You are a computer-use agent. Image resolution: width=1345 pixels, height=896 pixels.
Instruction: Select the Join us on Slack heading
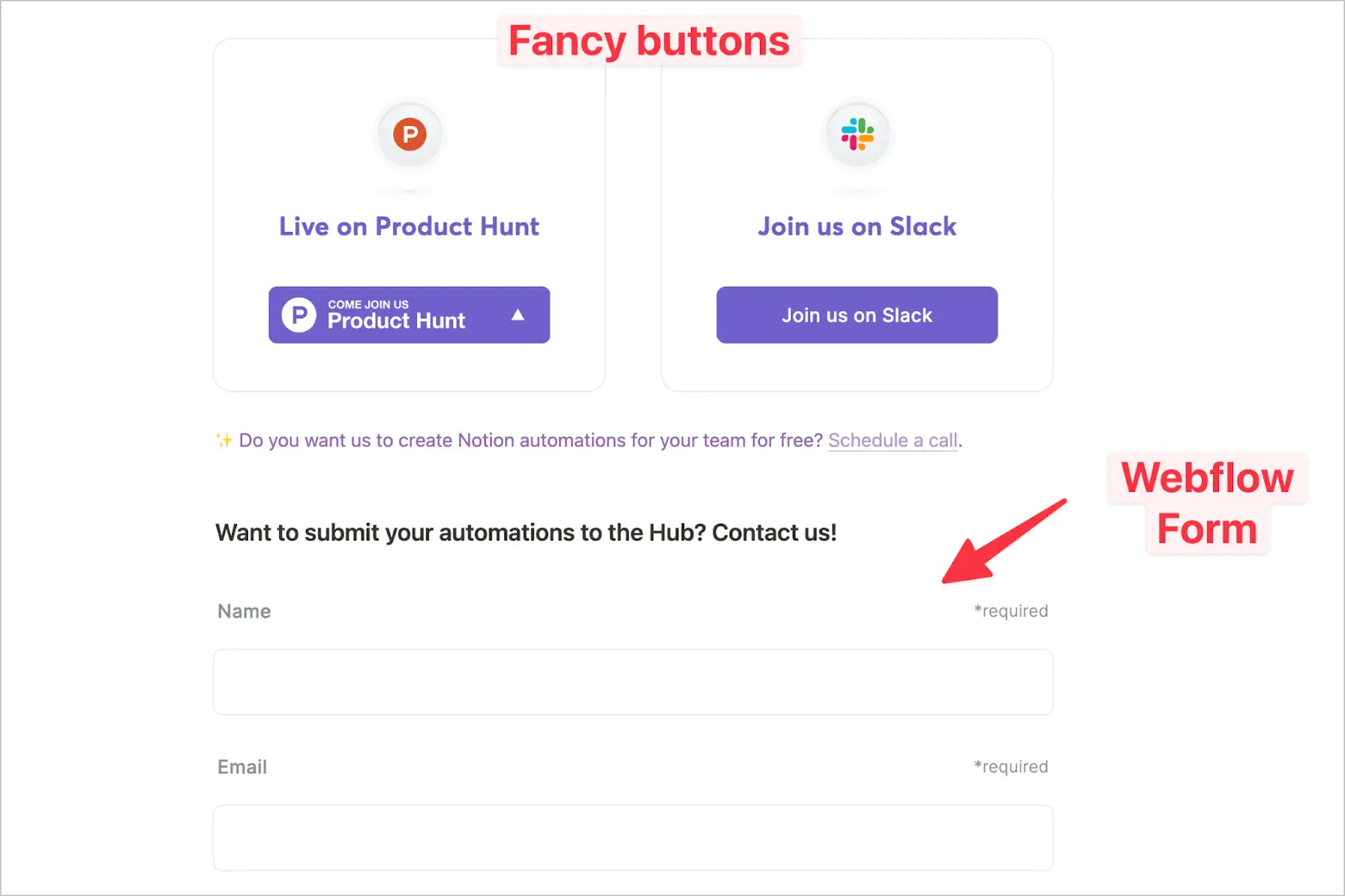pyautogui.click(x=857, y=226)
